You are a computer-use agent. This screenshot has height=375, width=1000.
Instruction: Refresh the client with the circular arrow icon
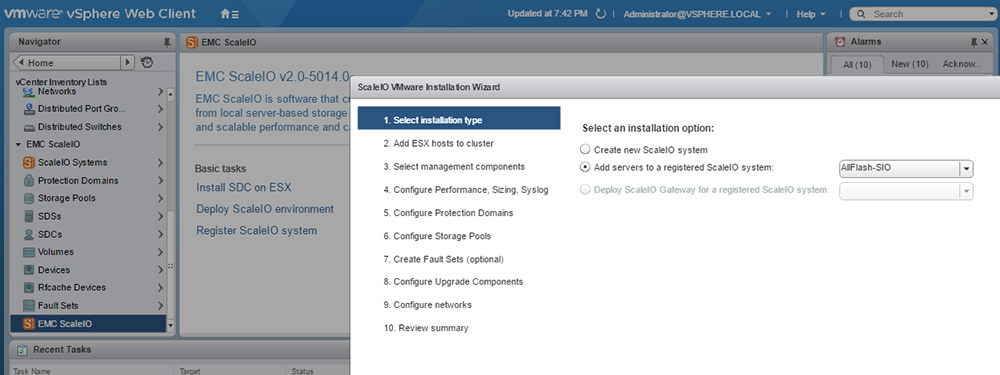(600, 13)
